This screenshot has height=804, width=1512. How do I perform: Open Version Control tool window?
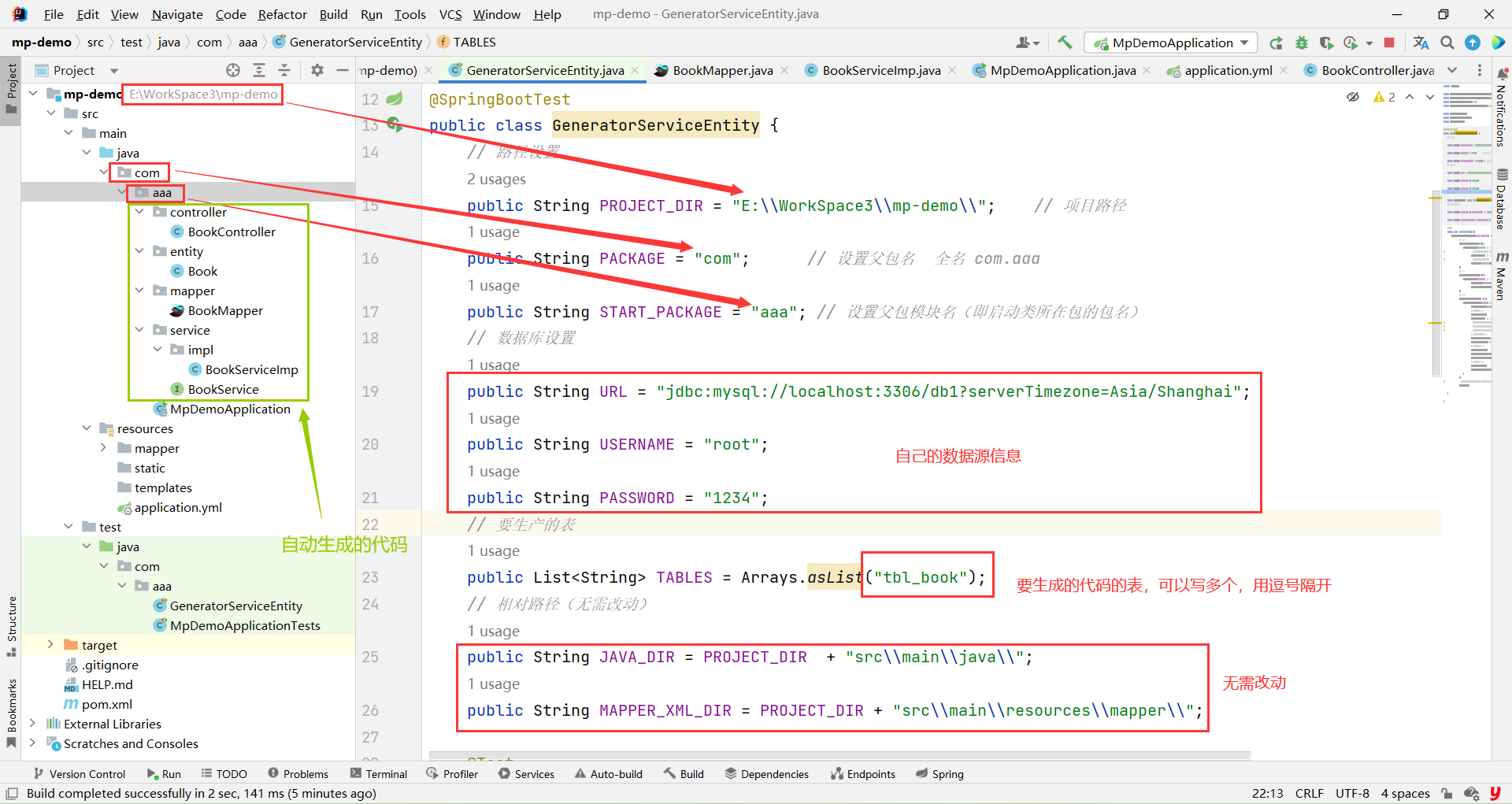tap(80, 774)
